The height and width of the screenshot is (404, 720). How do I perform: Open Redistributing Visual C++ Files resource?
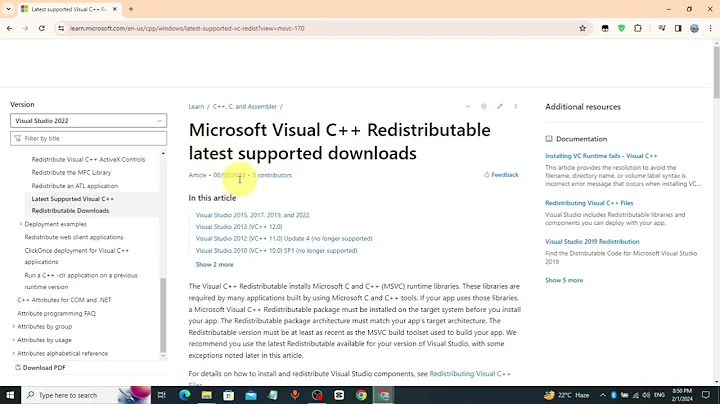point(589,203)
